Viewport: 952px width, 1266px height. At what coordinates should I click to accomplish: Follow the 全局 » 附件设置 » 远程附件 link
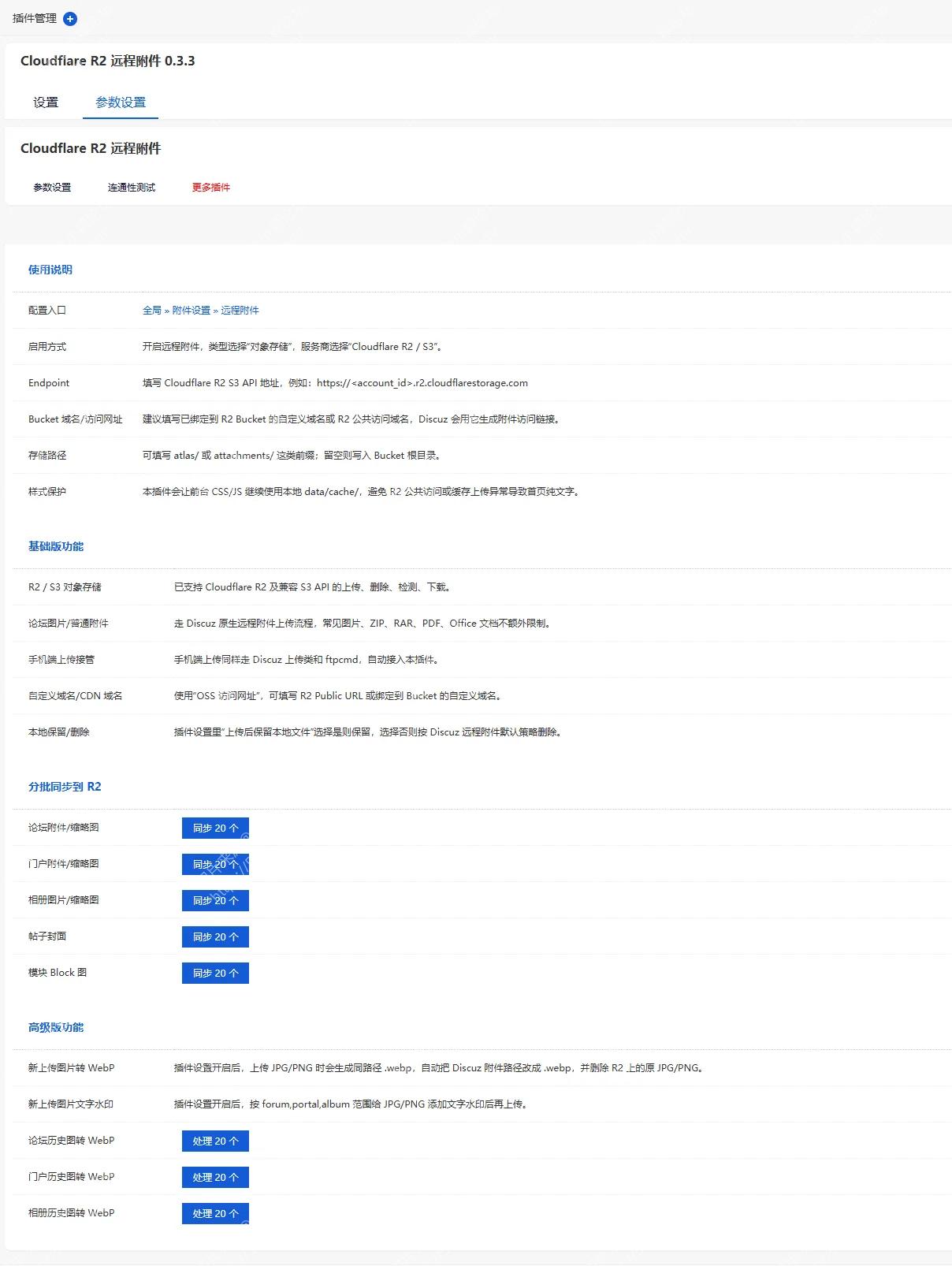pyautogui.click(x=201, y=311)
